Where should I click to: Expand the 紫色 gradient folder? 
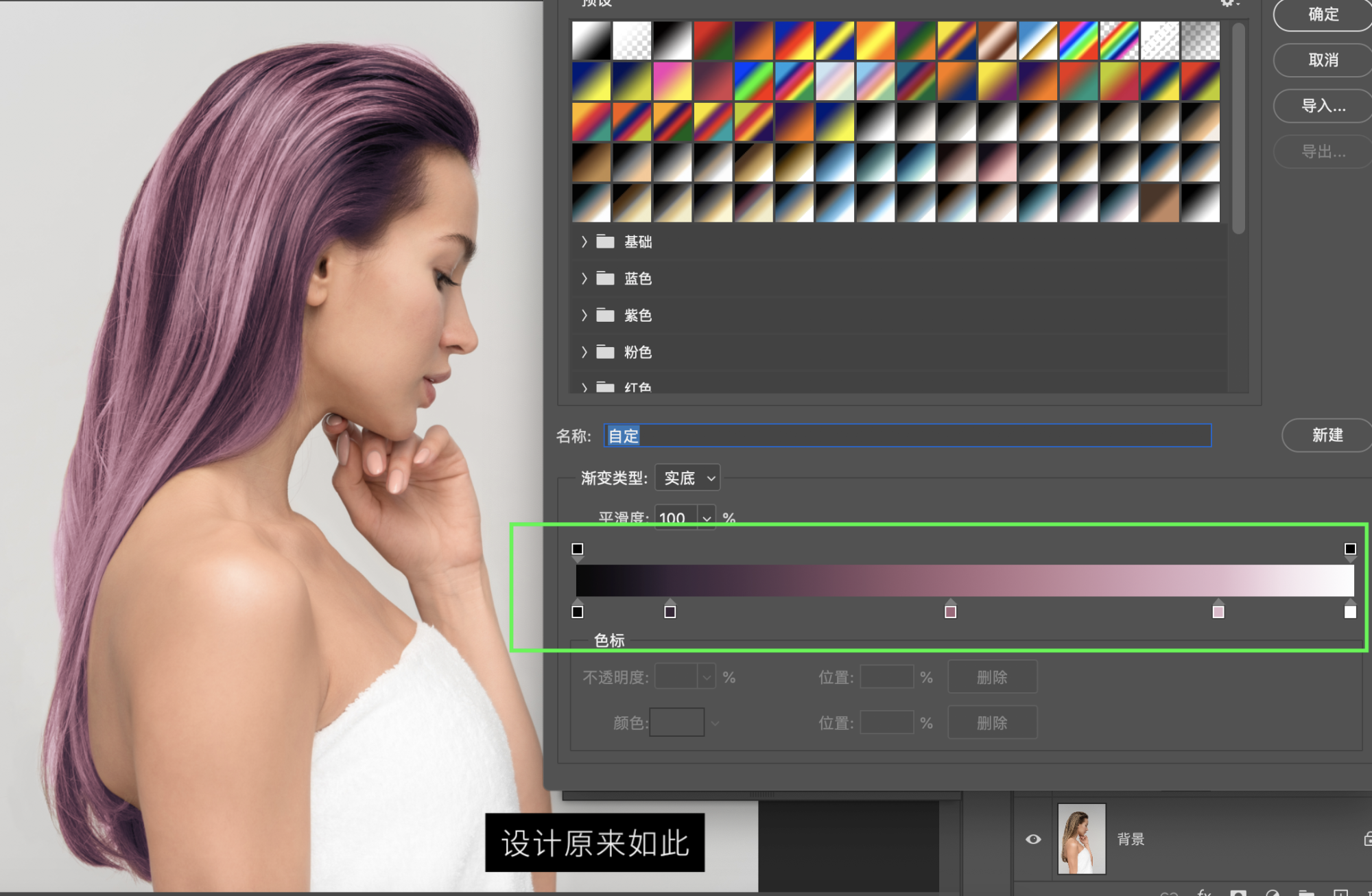(x=584, y=315)
